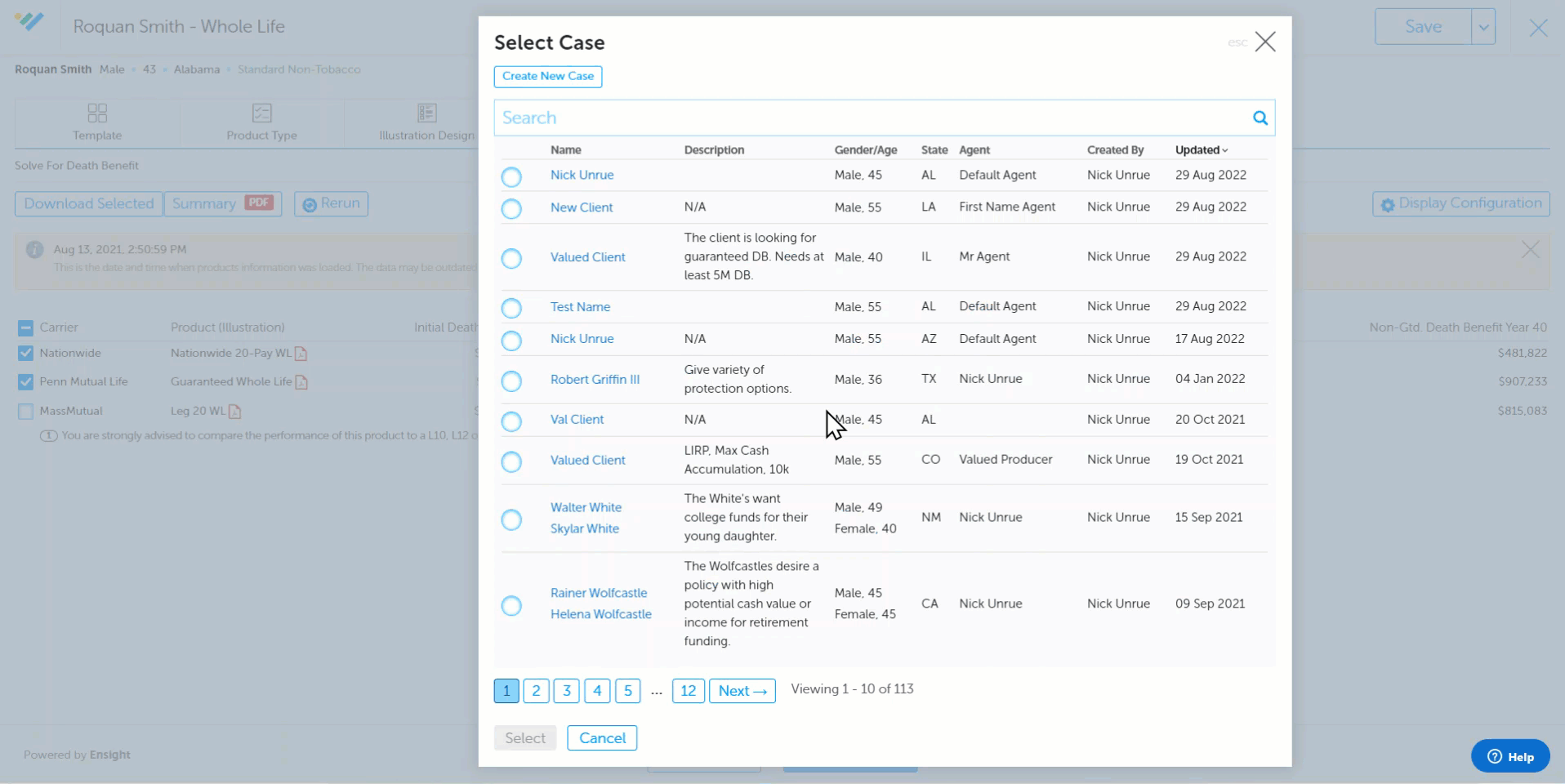Open the Val Client case link
This screenshot has width=1565, height=784.
577,419
